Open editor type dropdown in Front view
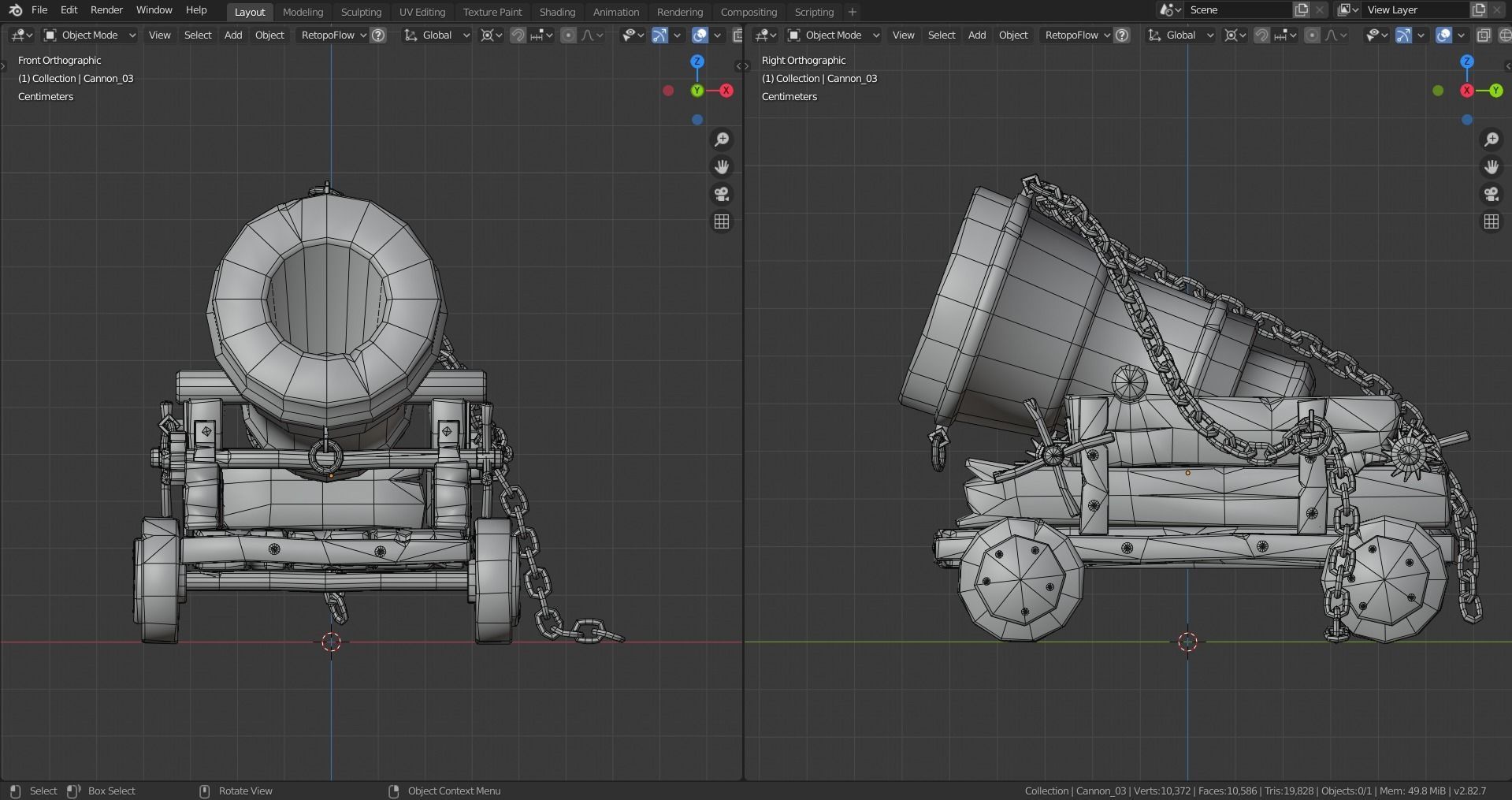Image resolution: width=1512 pixels, height=800 pixels. pyautogui.click(x=21, y=35)
